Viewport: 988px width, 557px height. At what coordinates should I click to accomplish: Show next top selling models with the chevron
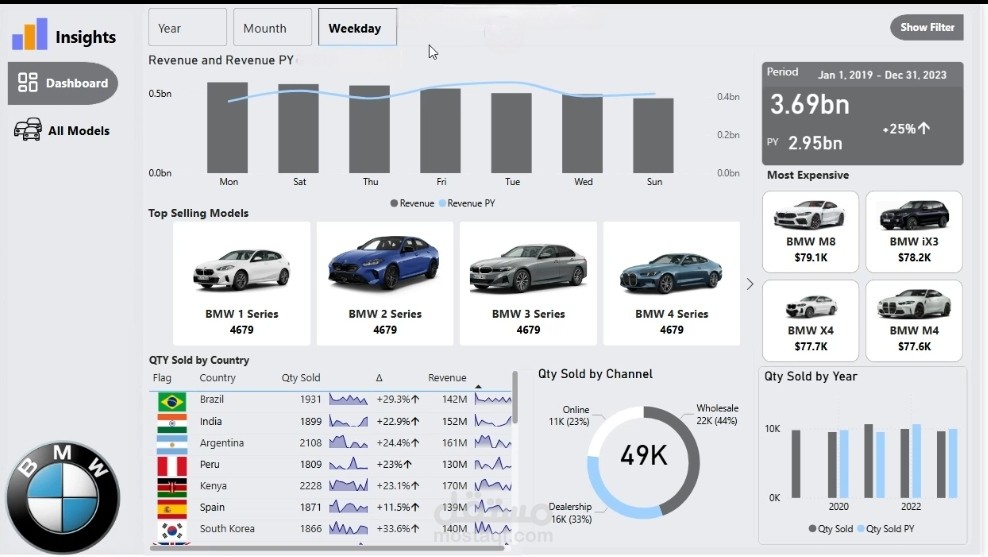click(x=750, y=284)
